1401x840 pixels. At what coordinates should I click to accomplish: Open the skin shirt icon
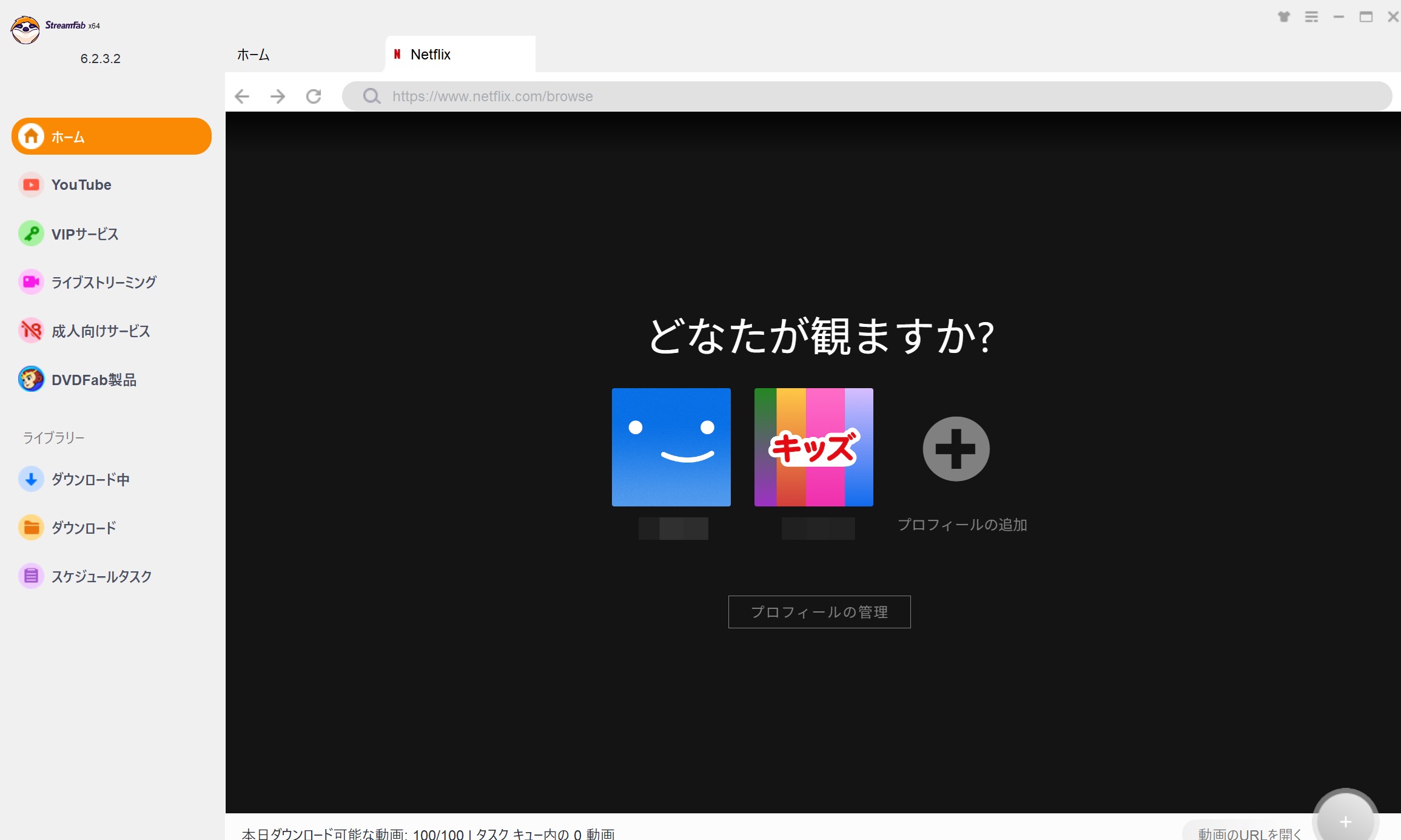[1284, 17]
